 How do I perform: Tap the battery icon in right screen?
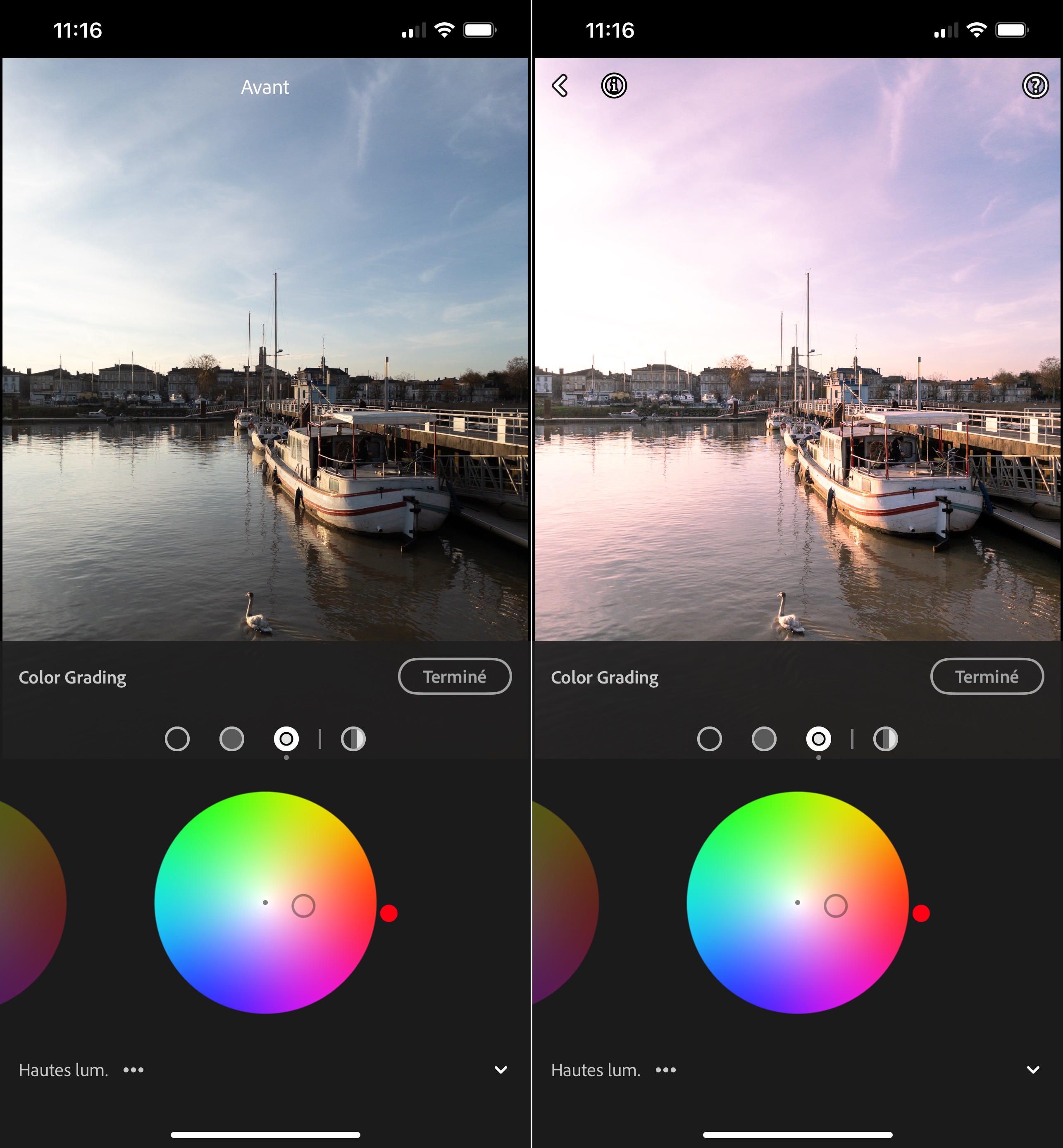click(1013, 30)
